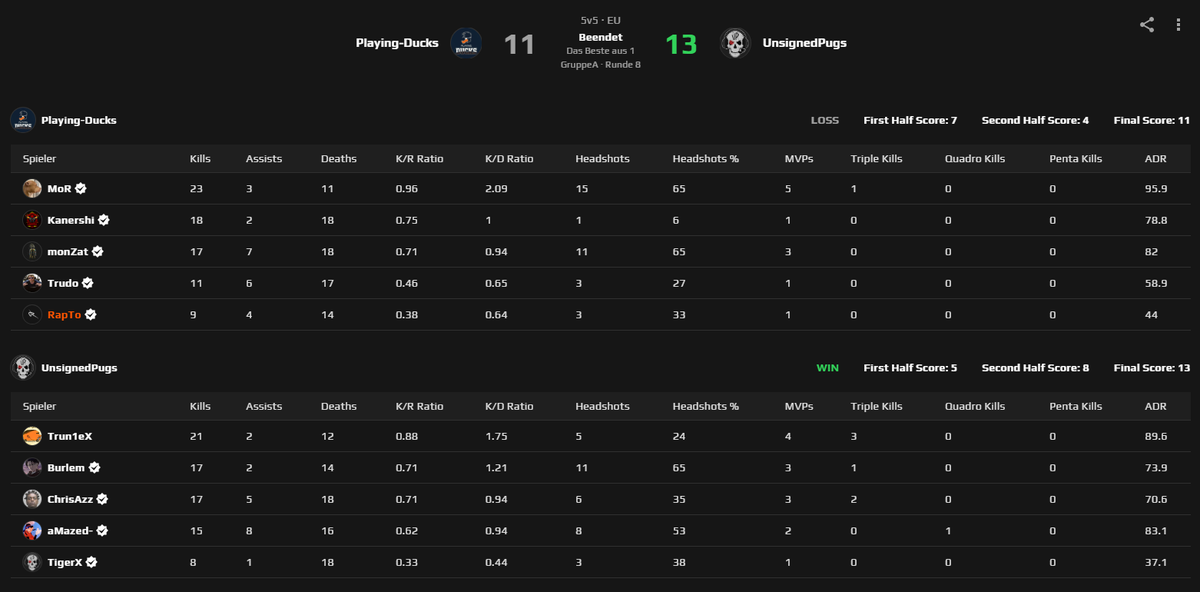Click Trun1eX's player avatar
Image resolution: width=1200 pixels, height=592 pixels.
(32, 436)
